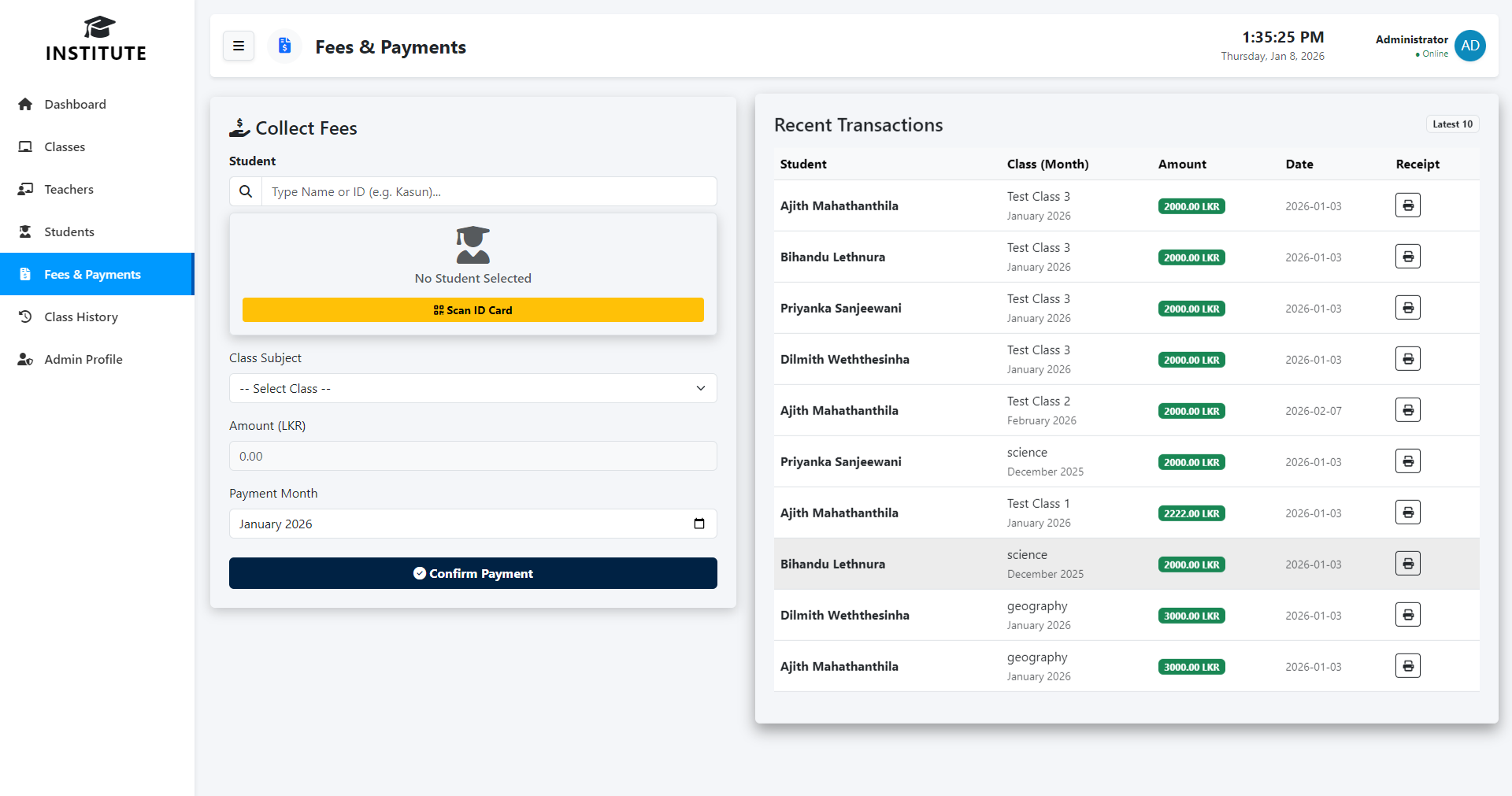Viewport: 1512px width, 796px height.
Task: Click the student name or ID search box
Action: [x=488, y=191]
